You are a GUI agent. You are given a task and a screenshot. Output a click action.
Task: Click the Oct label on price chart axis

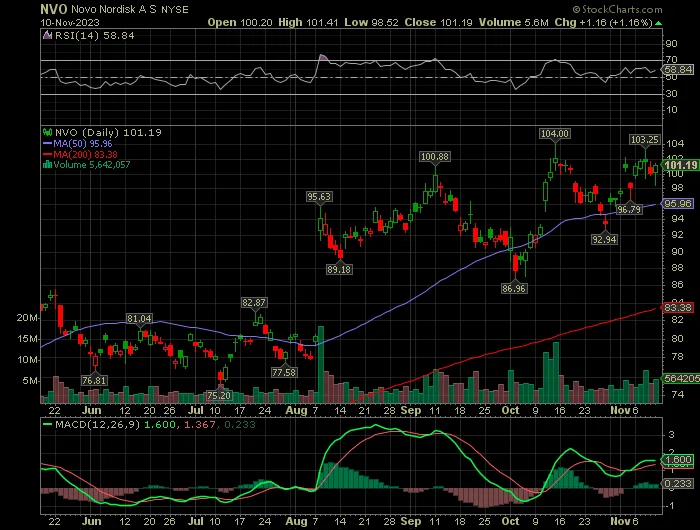click(510, 410)
